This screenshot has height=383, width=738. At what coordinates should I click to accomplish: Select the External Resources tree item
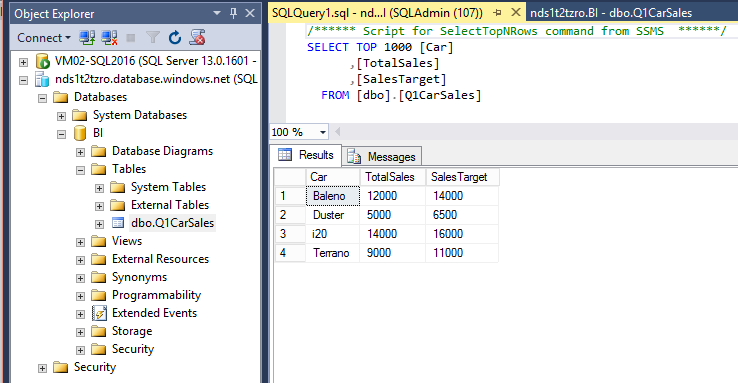(x=160, y=259)
